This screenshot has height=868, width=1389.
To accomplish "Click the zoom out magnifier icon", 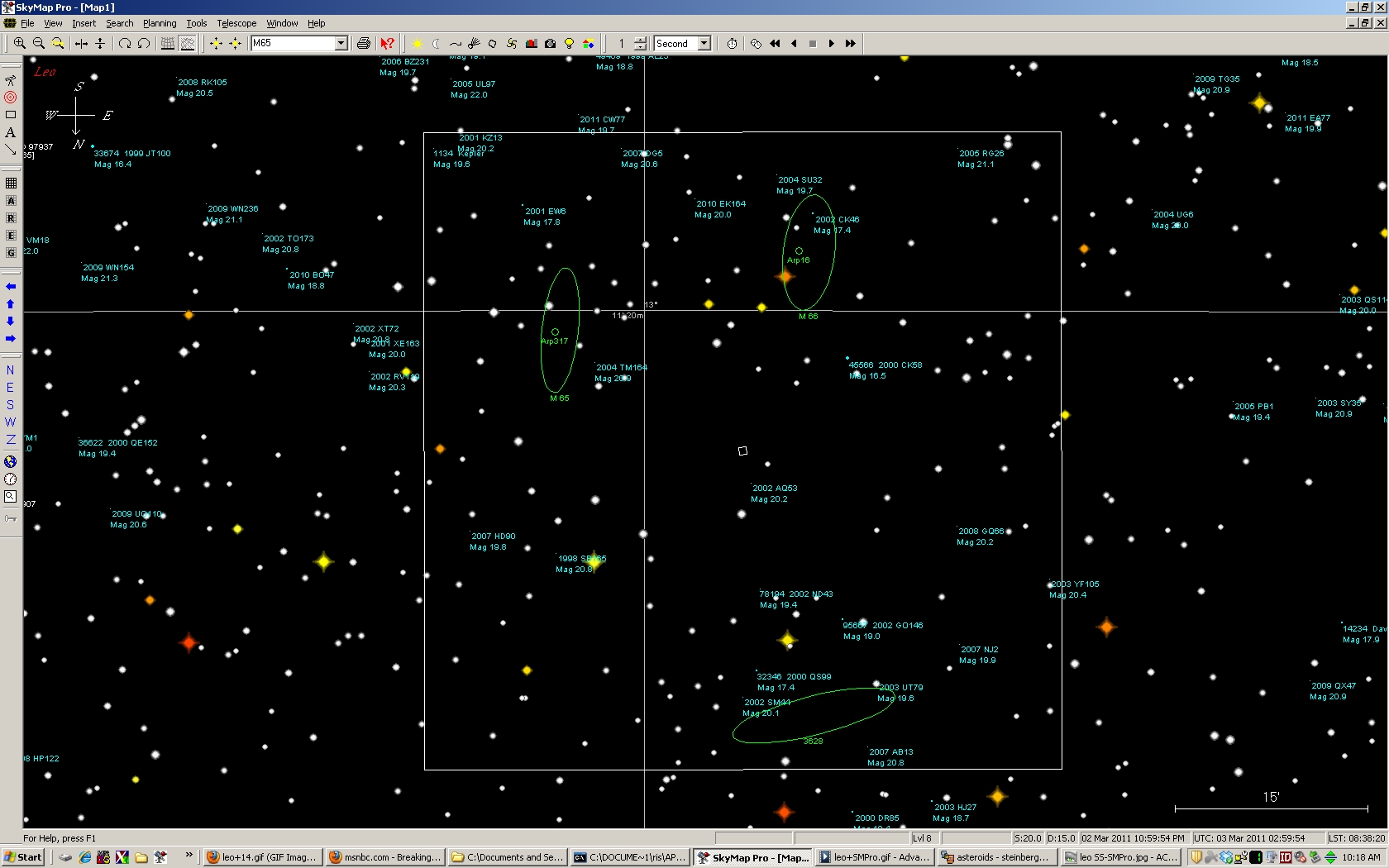I will click(38, 43).
